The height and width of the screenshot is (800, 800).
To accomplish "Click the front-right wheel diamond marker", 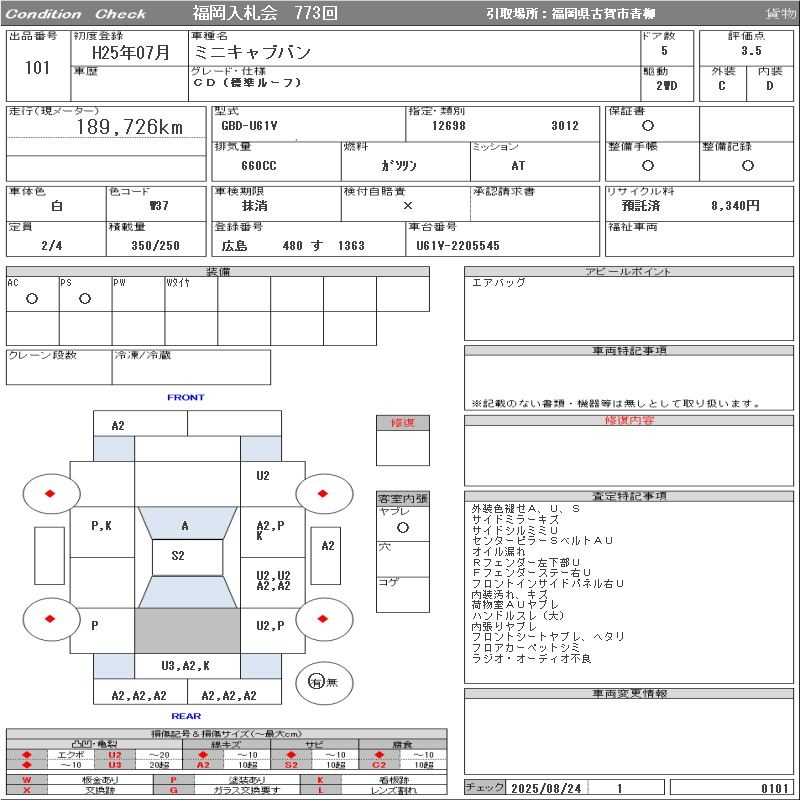I will pyautogui.click(x=324, y=493).
